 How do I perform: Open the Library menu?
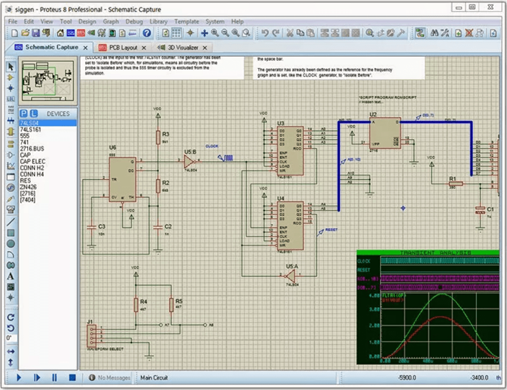click(x=158, y=22)
